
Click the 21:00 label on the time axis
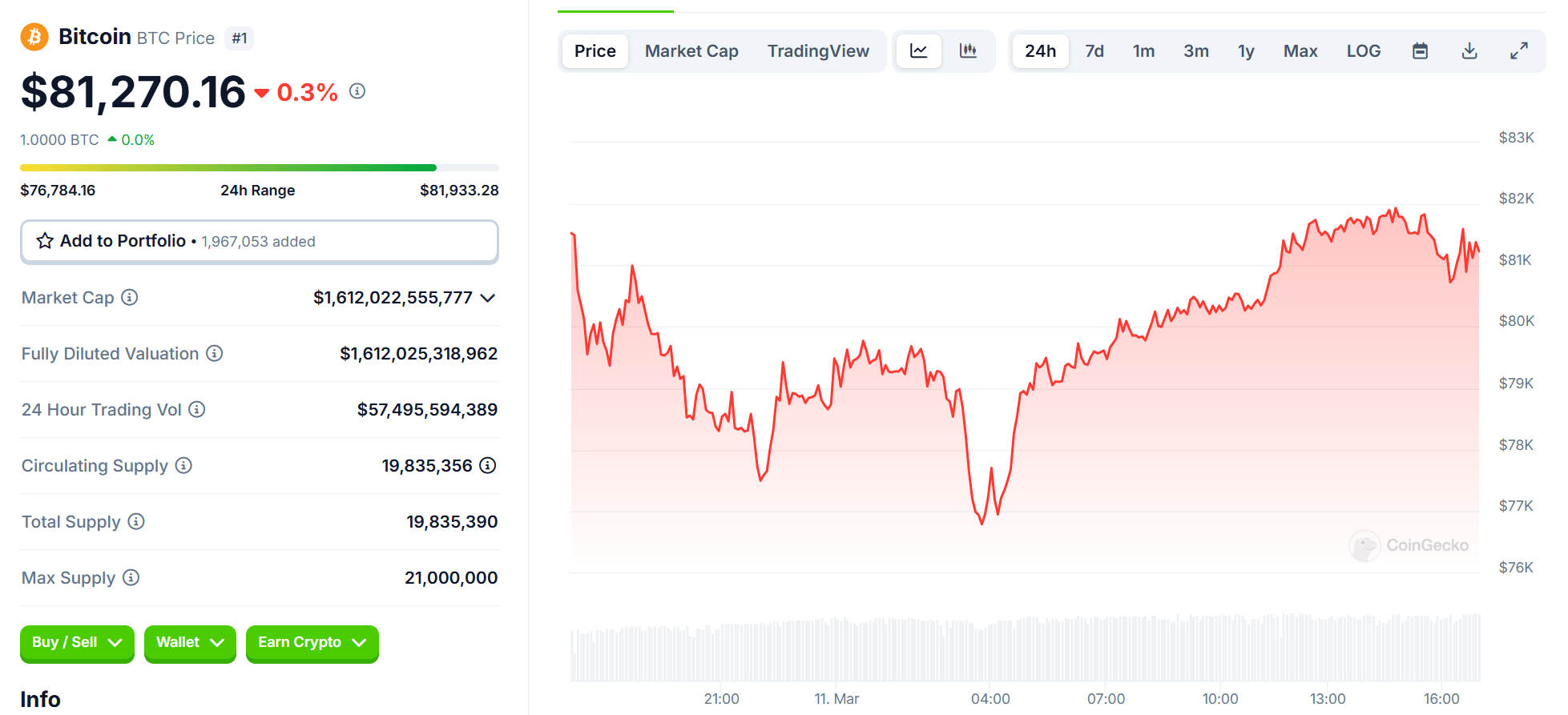[x=721, y=699]
